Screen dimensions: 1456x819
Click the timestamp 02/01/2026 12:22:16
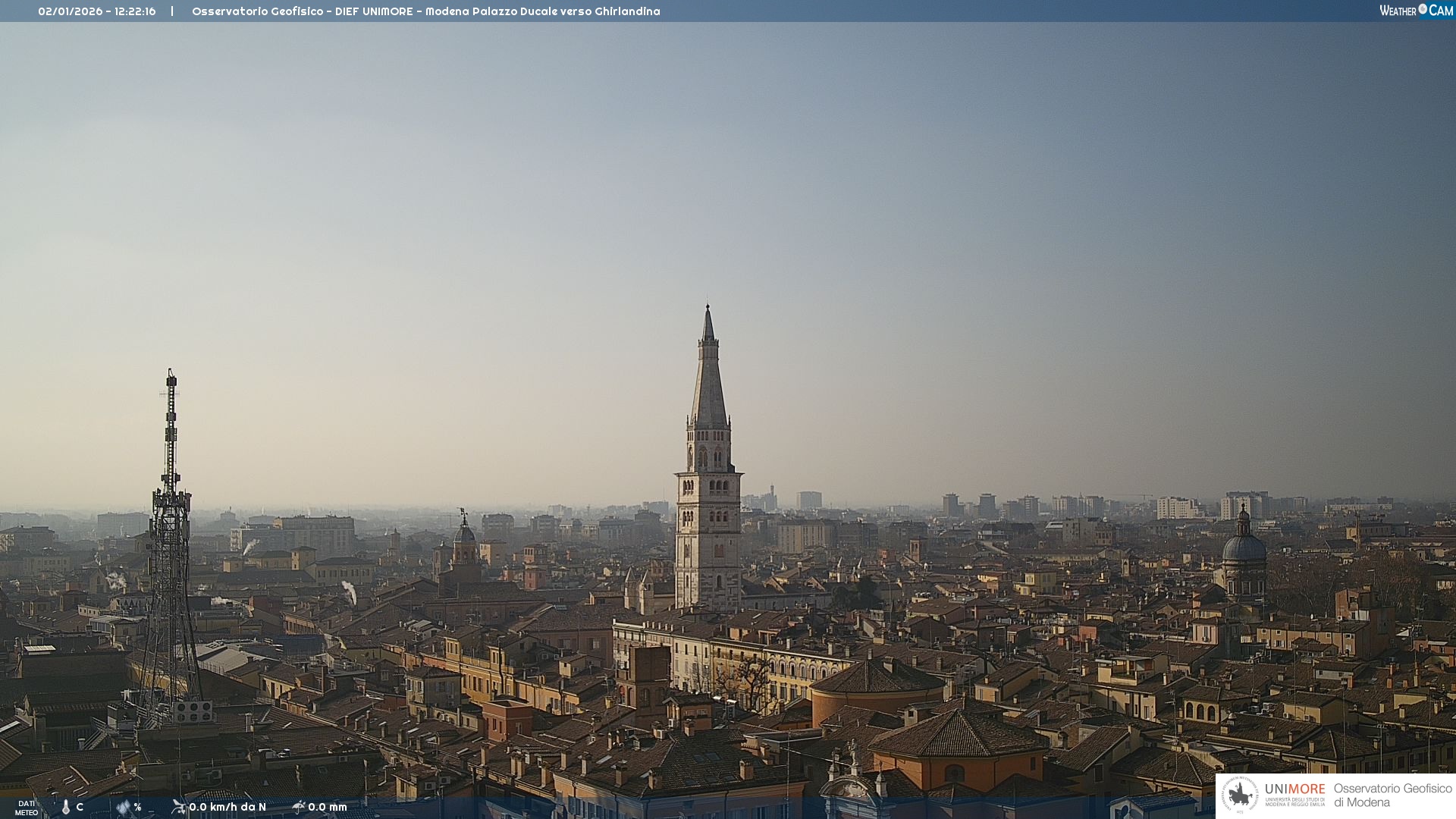pos(97,11)
